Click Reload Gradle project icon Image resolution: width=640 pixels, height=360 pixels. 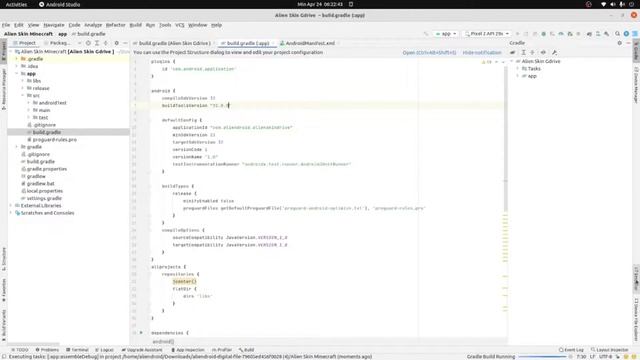[513, 52]
